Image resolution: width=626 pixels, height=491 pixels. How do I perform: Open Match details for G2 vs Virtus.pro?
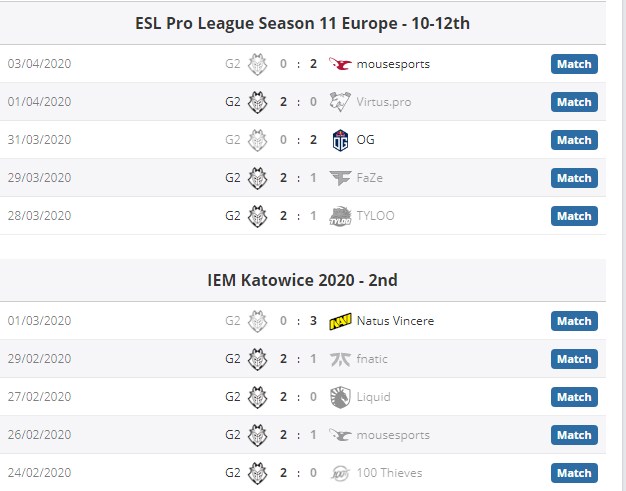tap(574, 102)
